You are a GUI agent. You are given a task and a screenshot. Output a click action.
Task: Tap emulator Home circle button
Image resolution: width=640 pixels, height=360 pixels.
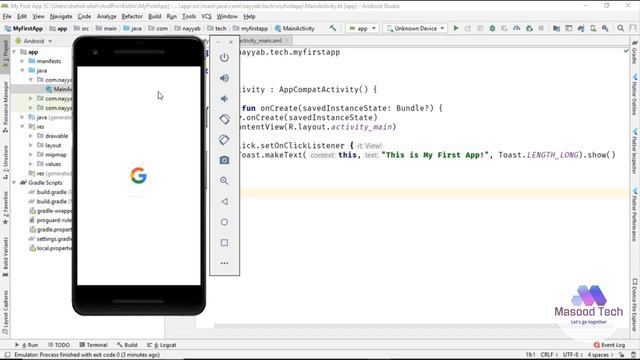(224, 222)
